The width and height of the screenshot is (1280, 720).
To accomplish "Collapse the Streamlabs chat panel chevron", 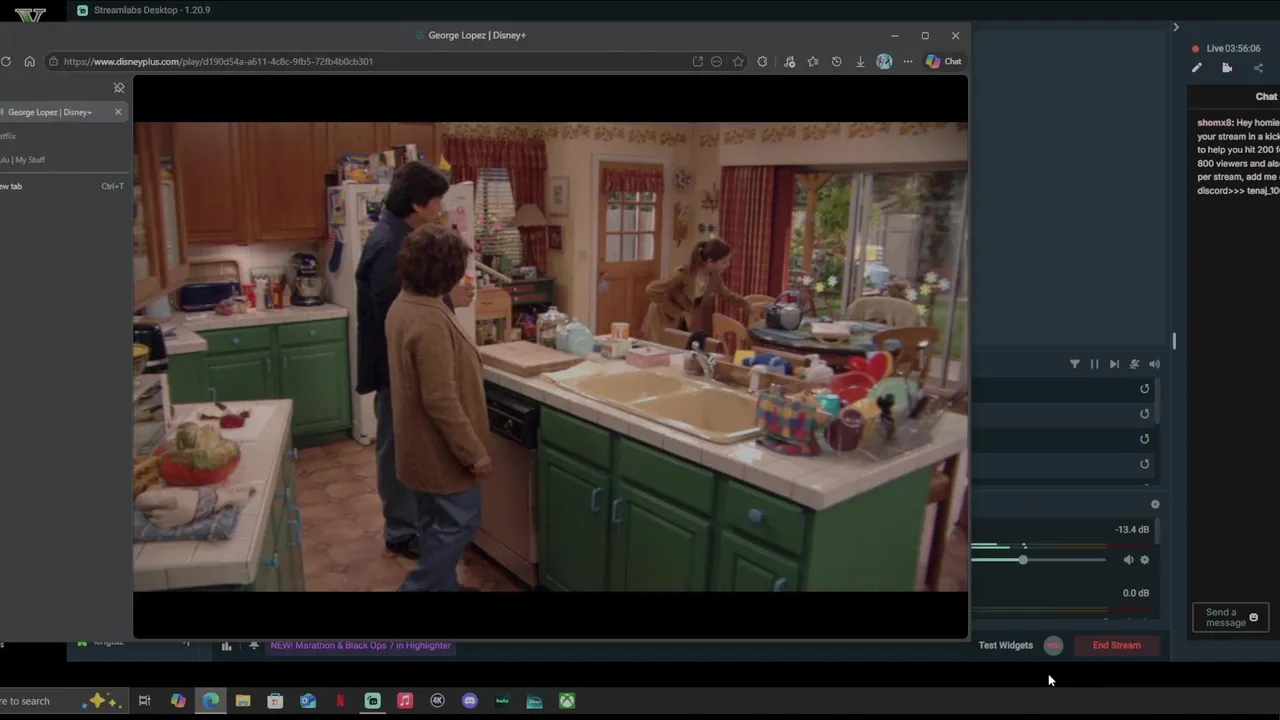I will click(x=1176, y=27).
